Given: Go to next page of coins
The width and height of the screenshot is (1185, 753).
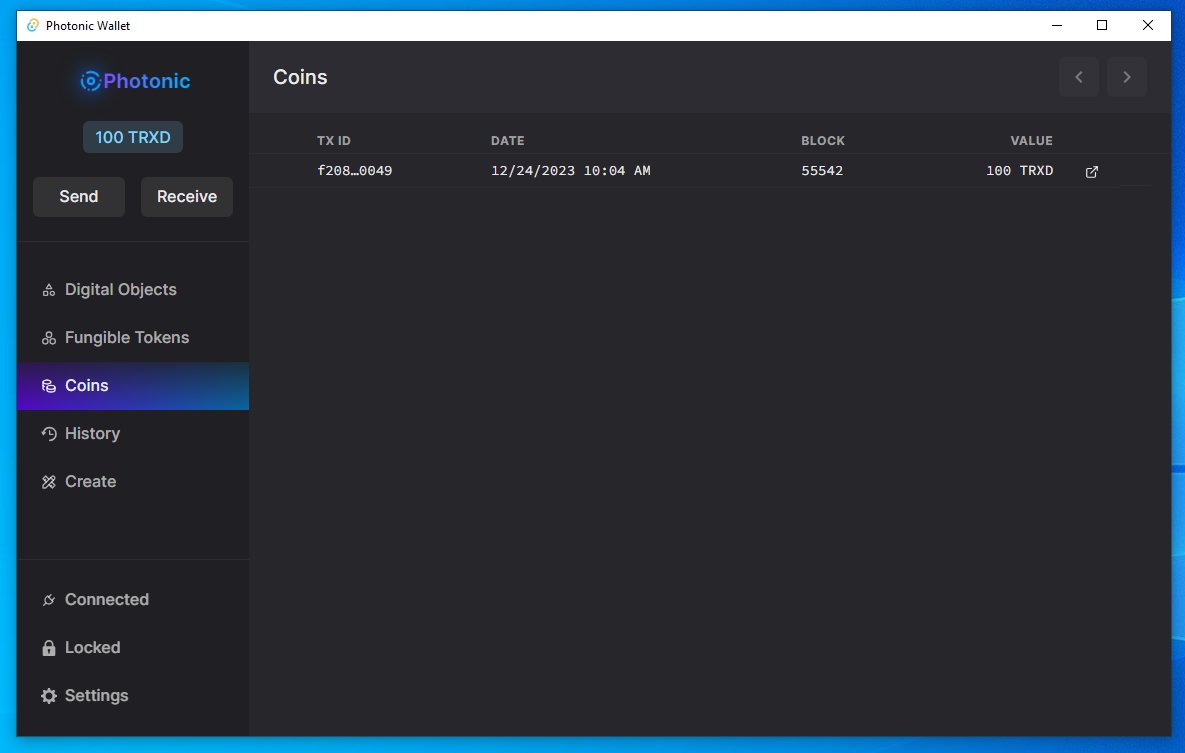Looking at the screenshot, I should (1127, 77).
